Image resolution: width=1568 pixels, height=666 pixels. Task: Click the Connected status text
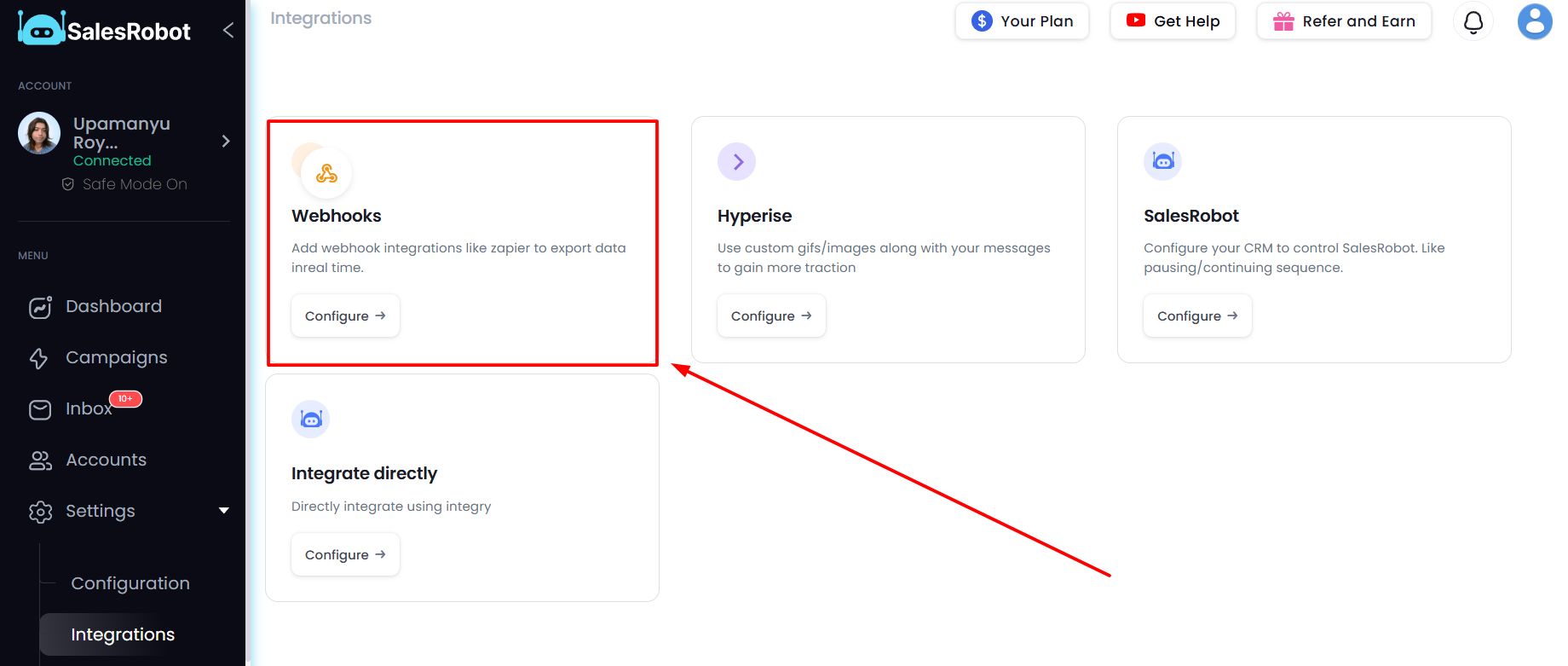tap(112, 160)
